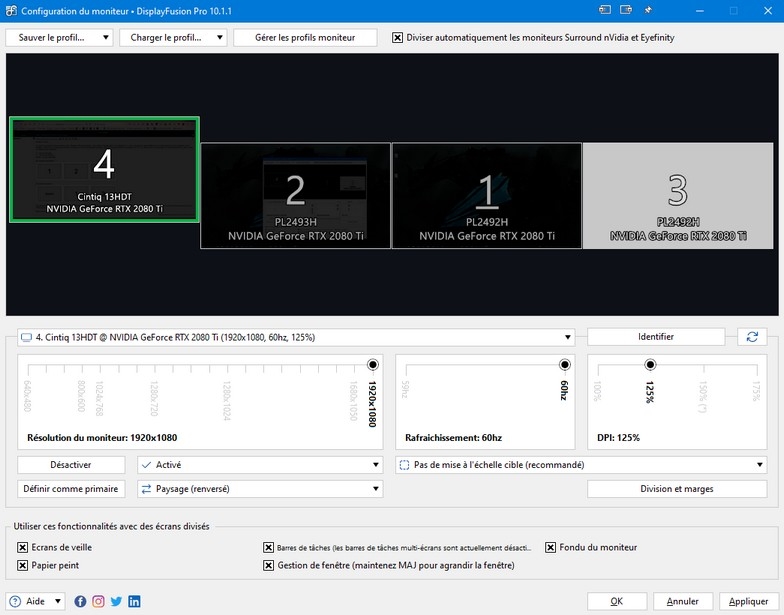Viewport: 784px width, 615px height.
Task: Set resolution slider to 640x480 tick
Action: 28,370
